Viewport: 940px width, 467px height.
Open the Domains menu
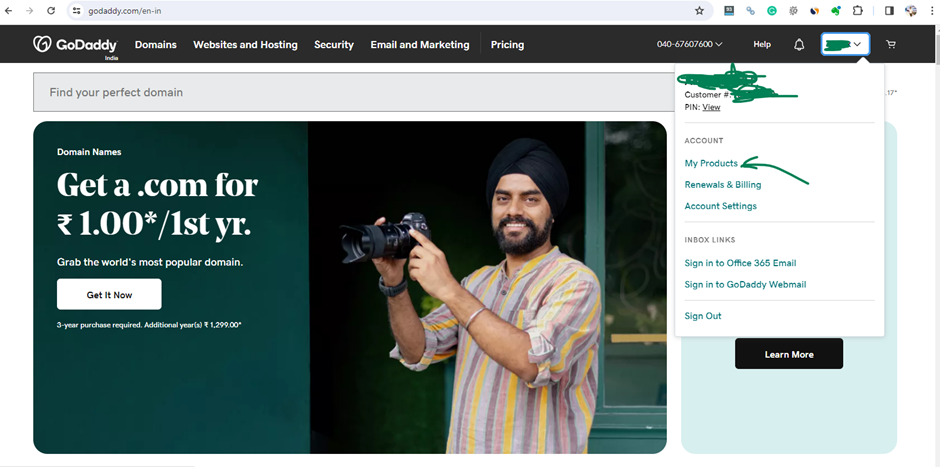(156, 44)
